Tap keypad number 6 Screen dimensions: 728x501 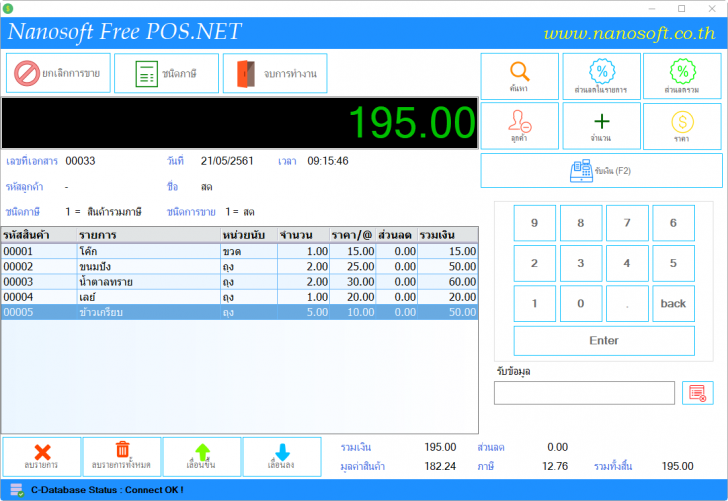[x=673, y=223]
